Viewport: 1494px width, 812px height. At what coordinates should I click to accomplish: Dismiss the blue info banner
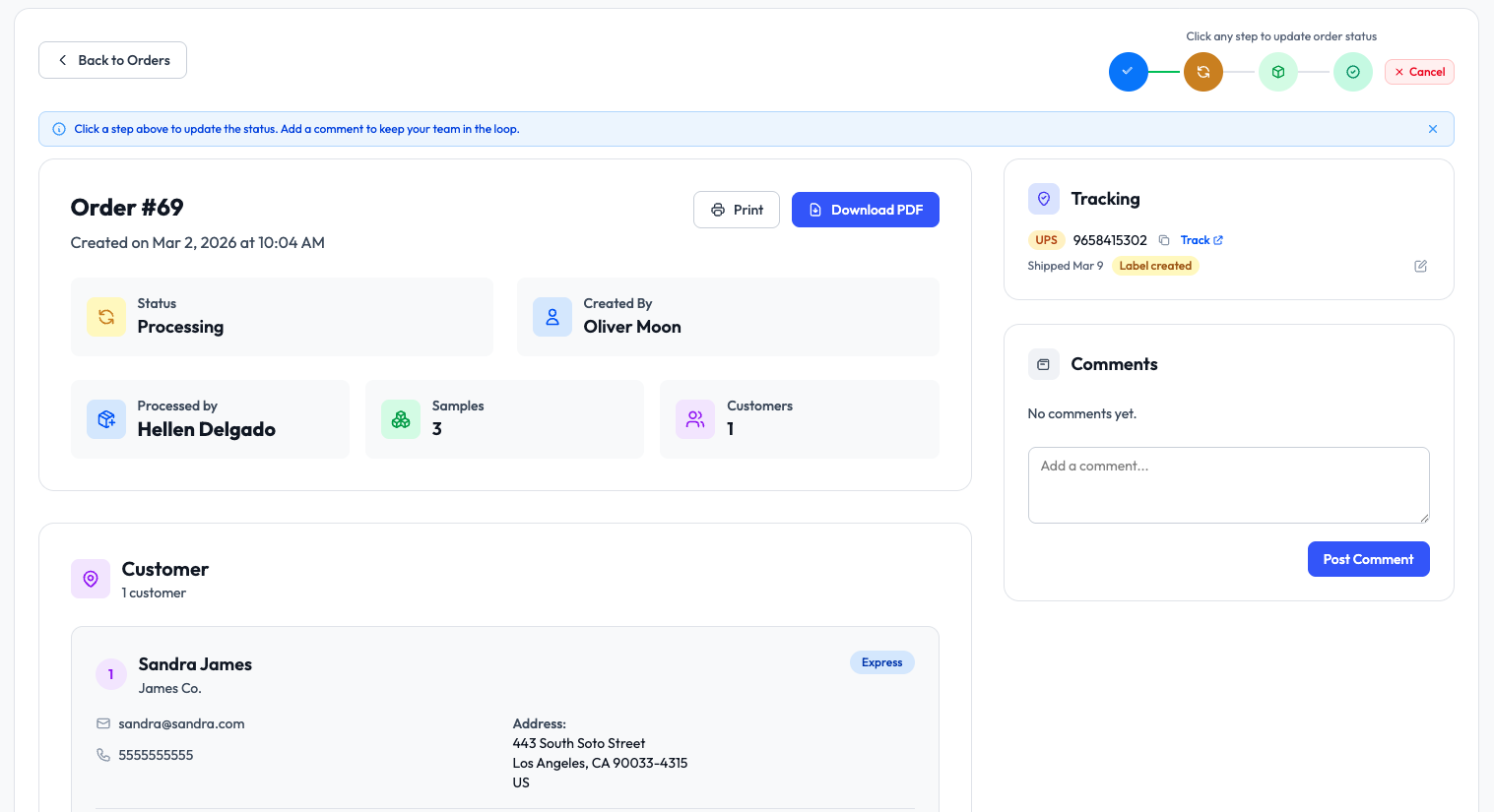[x=1432, y=129]
